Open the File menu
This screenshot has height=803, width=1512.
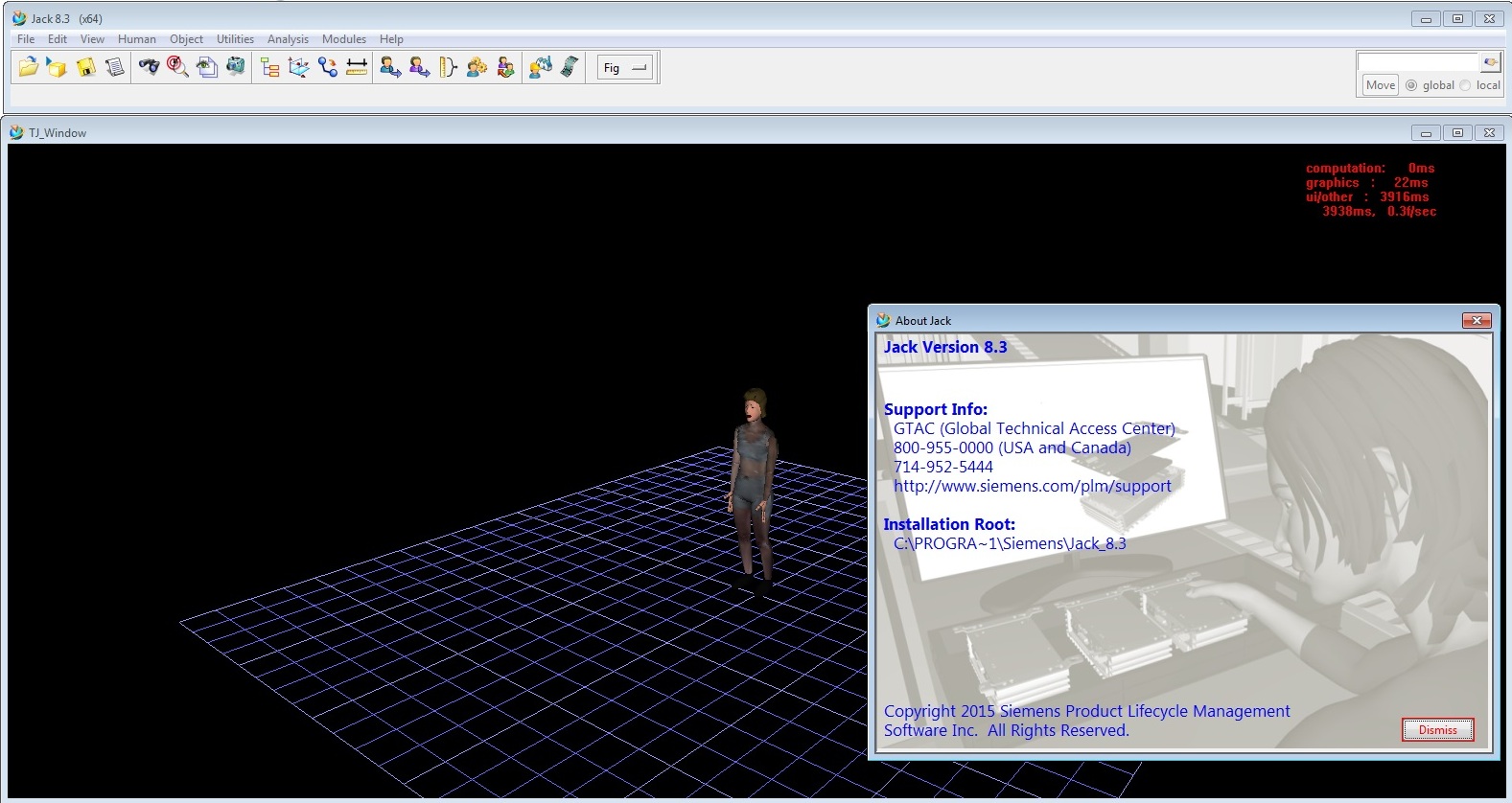point(26,39)
